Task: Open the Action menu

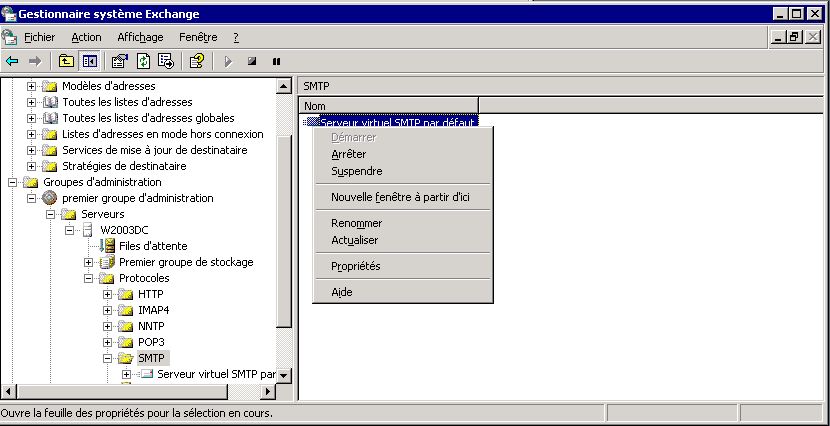Action: pos(86,38)
